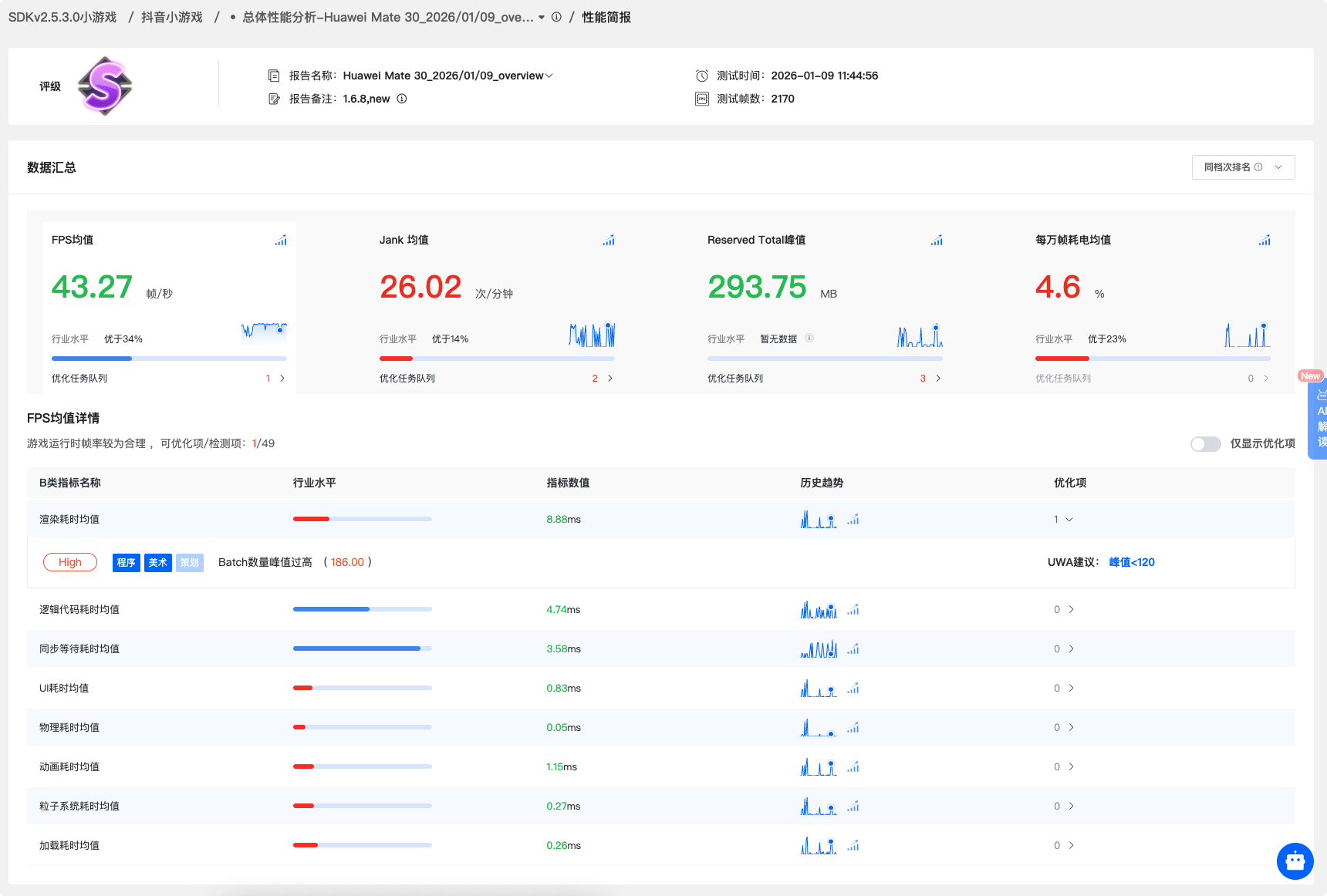Open the chatbot assistant icon
The height and width of the screenshot is (896, 1327).
coord(1295,861)
